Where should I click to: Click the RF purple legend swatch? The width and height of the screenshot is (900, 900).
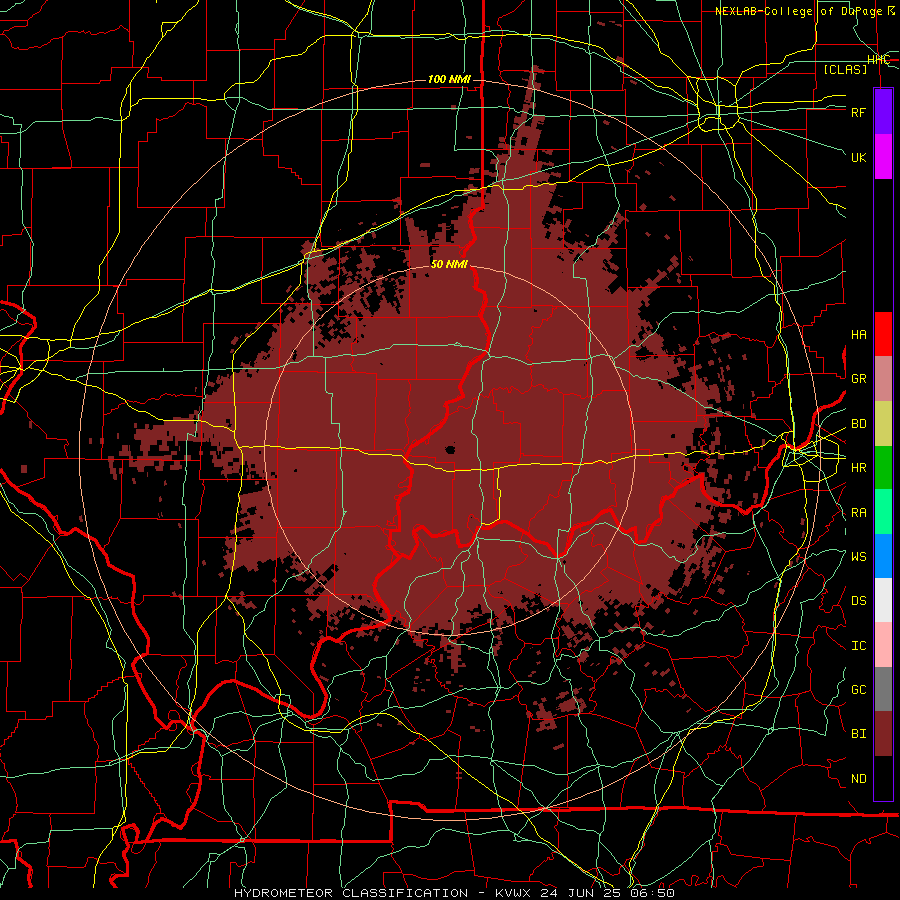coord(883,112)
